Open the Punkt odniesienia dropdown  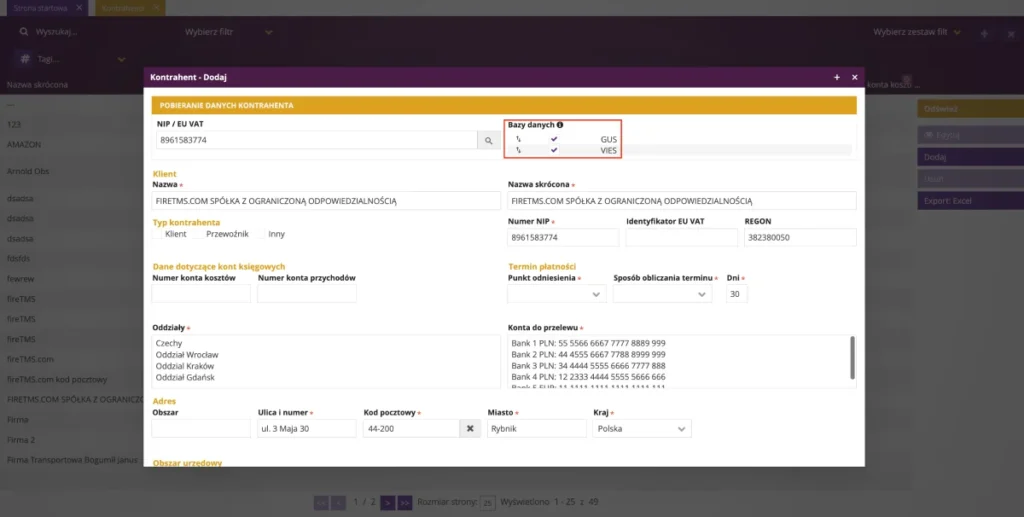click(x=556, y=294)
